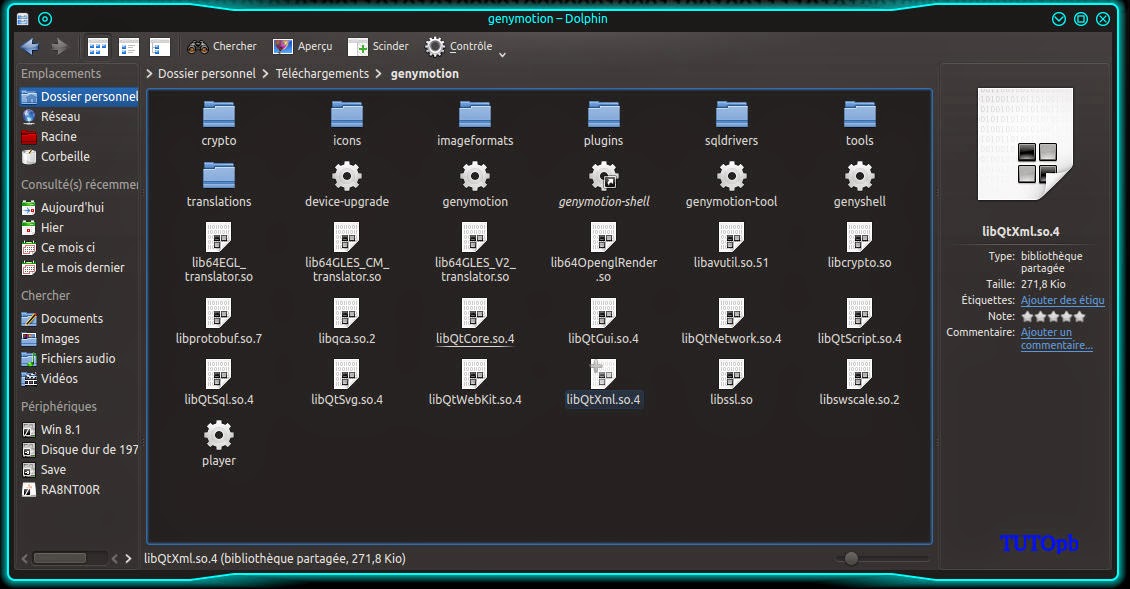Select the player executable

pos(219,444)
